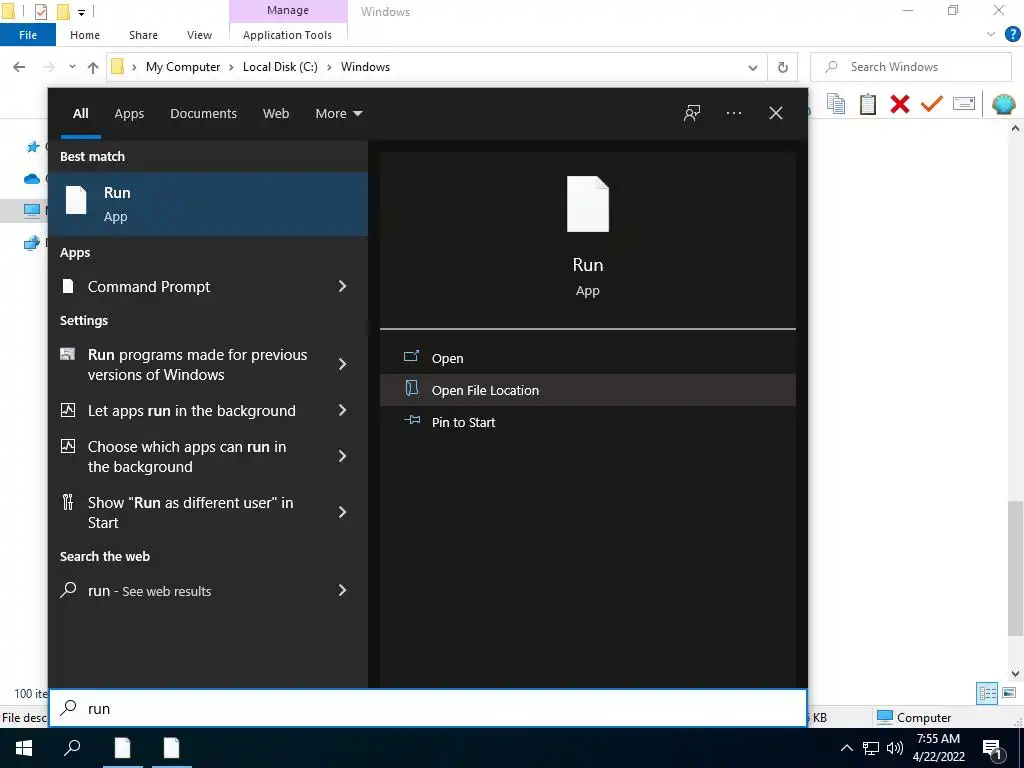
Task: Click the search box containing run
Action: coord(428,708)
